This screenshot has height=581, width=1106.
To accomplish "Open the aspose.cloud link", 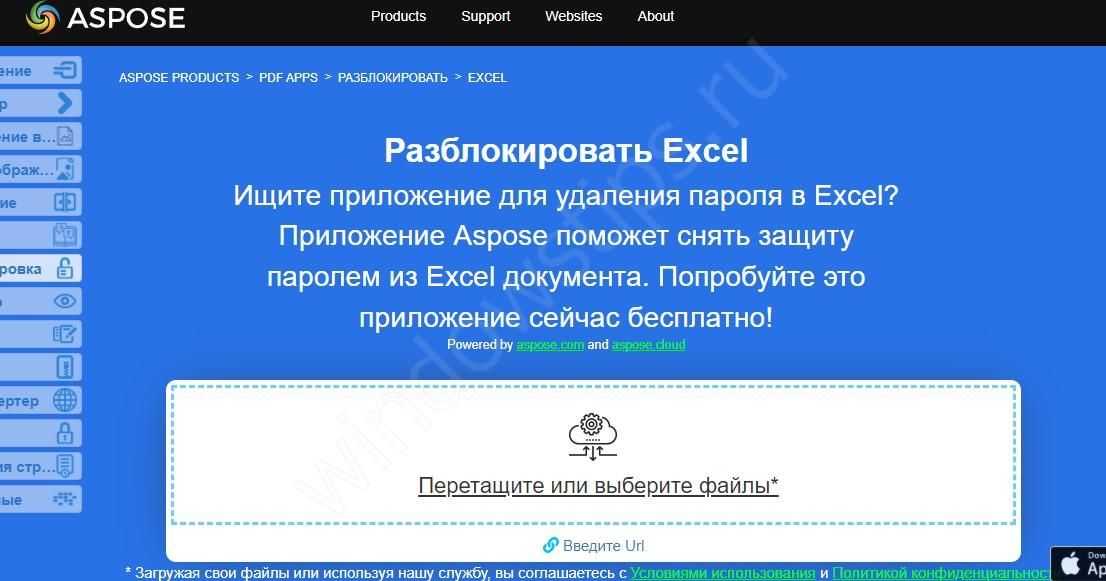I will (x=648, y=344).
